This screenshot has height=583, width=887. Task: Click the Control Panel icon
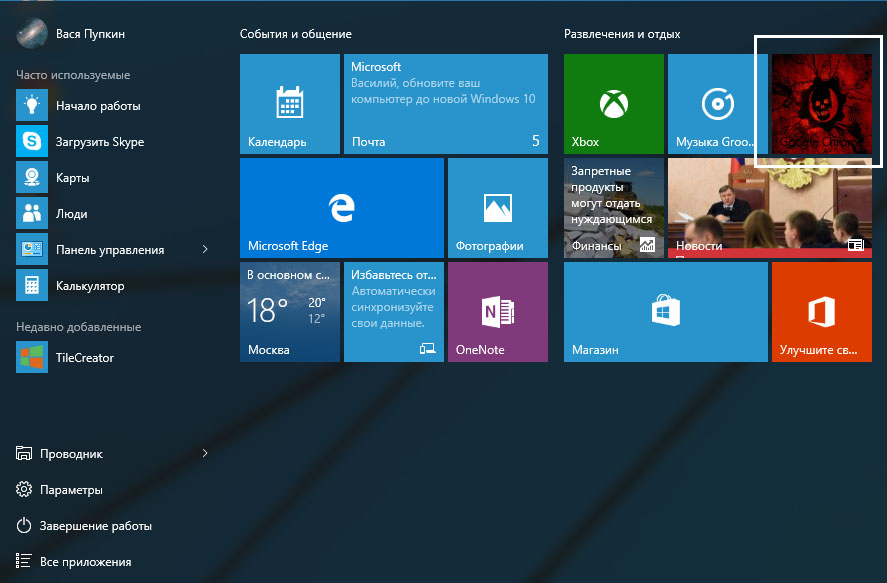(32, 249)
